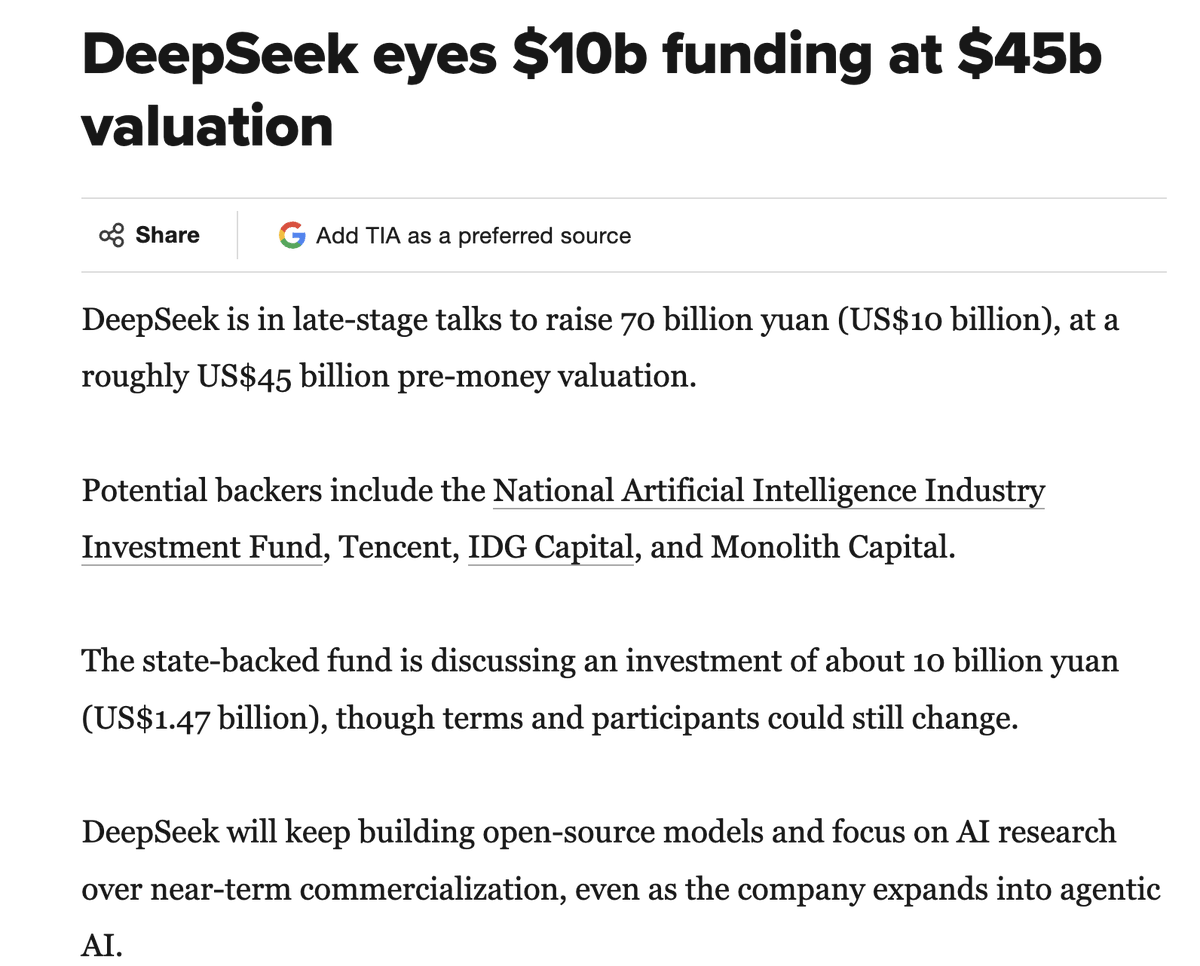Screen dimensions: 1200x966
Task: Click the open-source models sentence
Action: coord(620,889)
